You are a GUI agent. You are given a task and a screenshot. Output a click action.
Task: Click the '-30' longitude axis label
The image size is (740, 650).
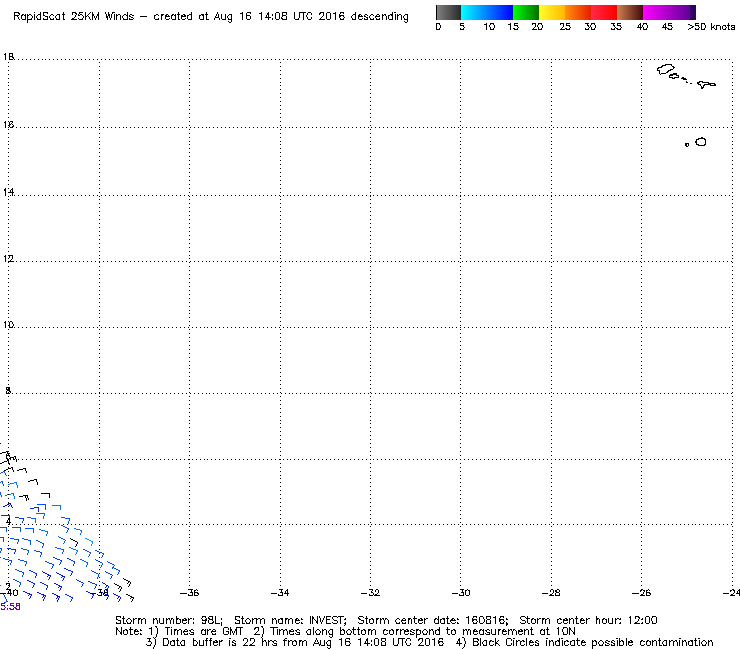461,593
